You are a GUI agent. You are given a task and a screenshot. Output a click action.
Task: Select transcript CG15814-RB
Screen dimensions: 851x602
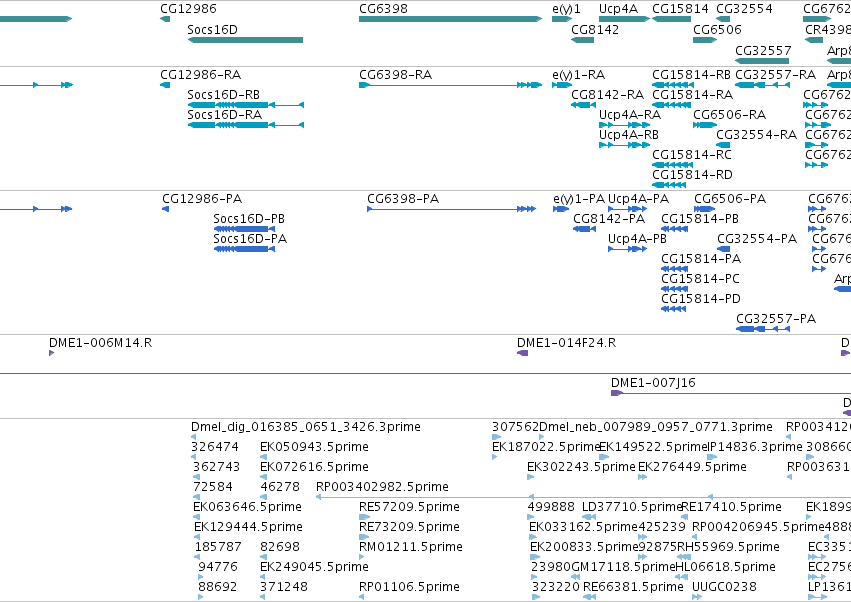coord(671,85)
